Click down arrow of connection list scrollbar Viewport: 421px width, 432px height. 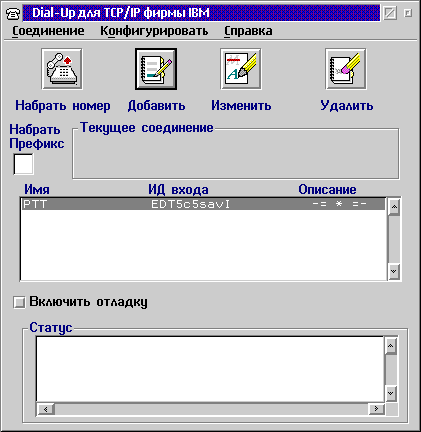point(394,272)
